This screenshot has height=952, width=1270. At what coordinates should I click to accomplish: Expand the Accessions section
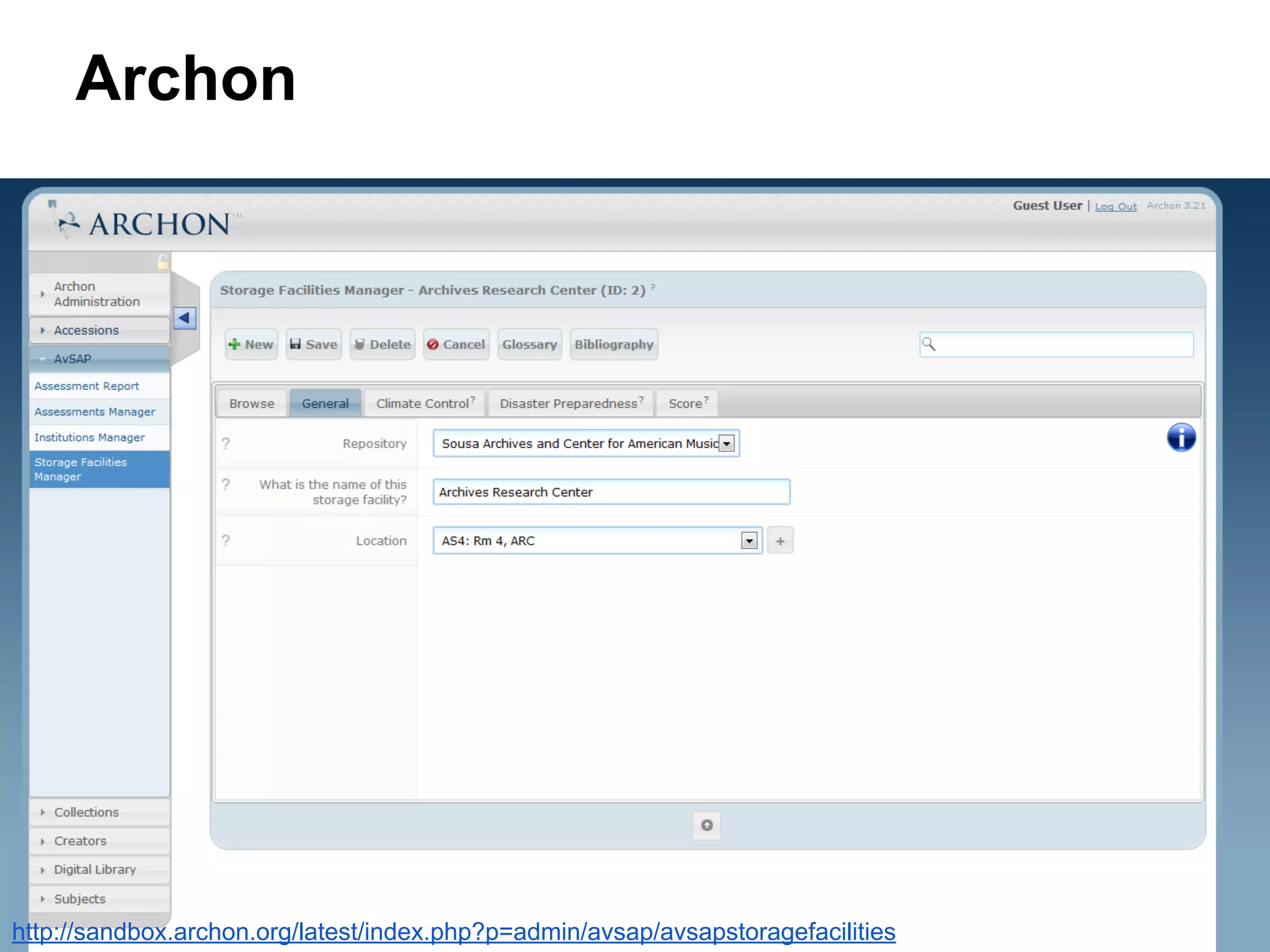99,330
